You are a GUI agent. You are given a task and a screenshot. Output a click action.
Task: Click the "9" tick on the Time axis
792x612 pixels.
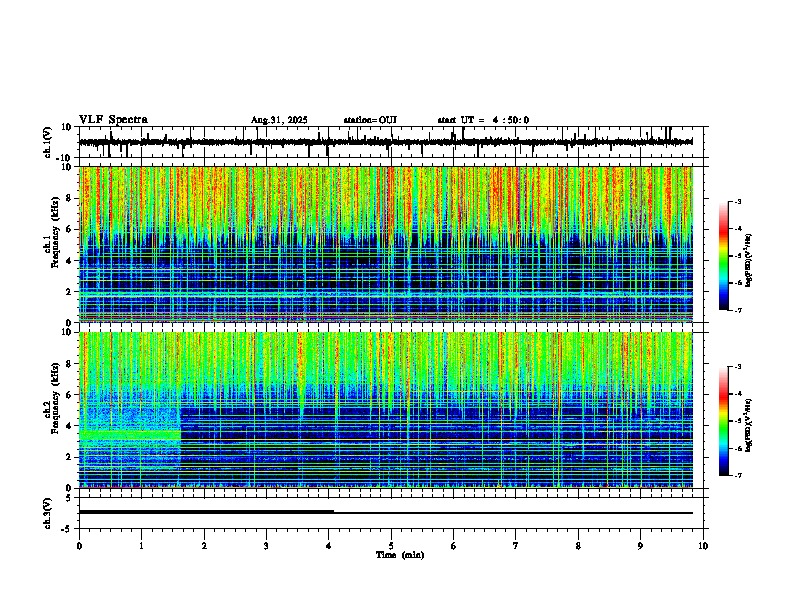(x=640, y=546)
